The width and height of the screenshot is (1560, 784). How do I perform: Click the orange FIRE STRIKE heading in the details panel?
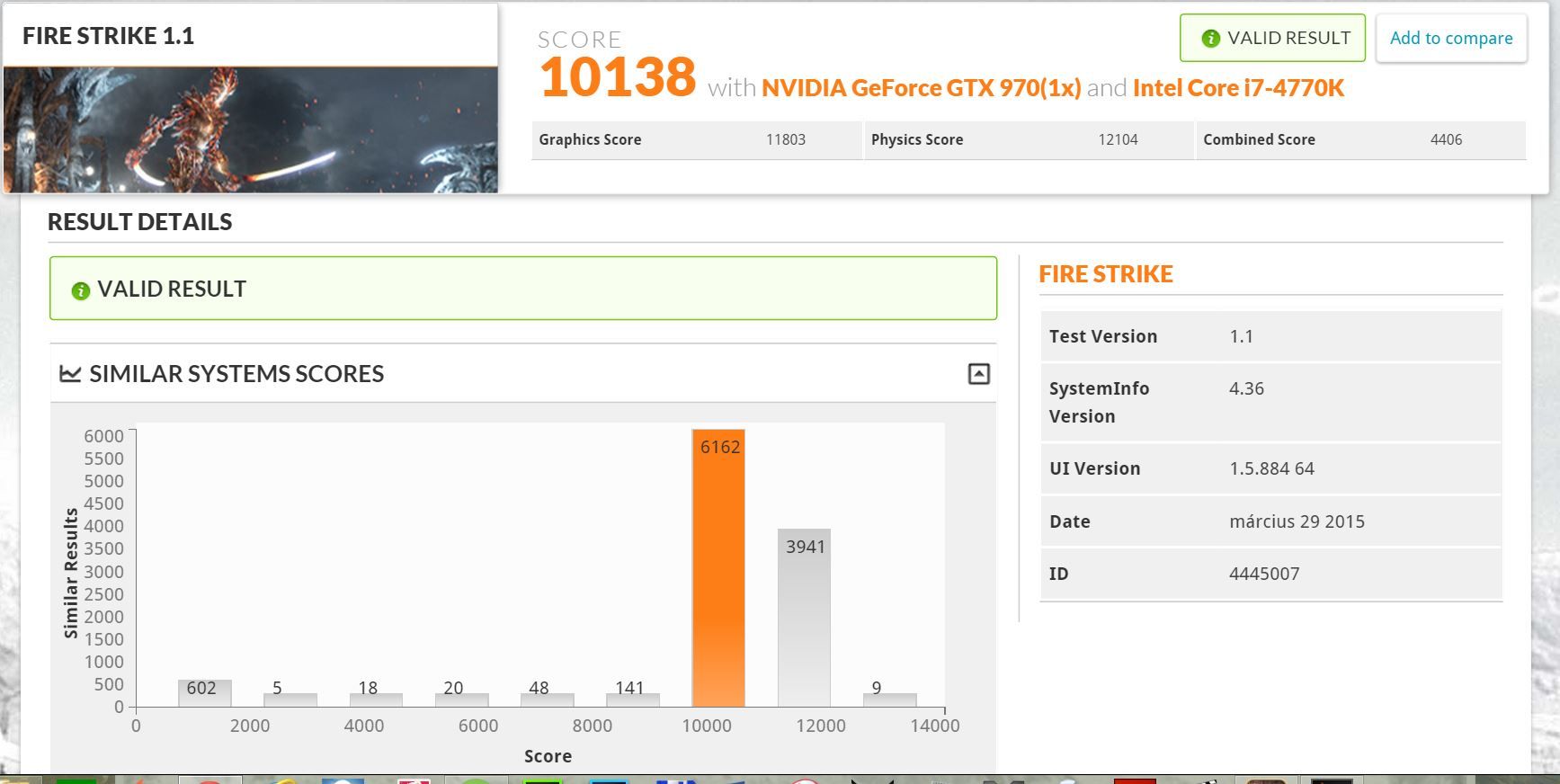coord(1106,274)
